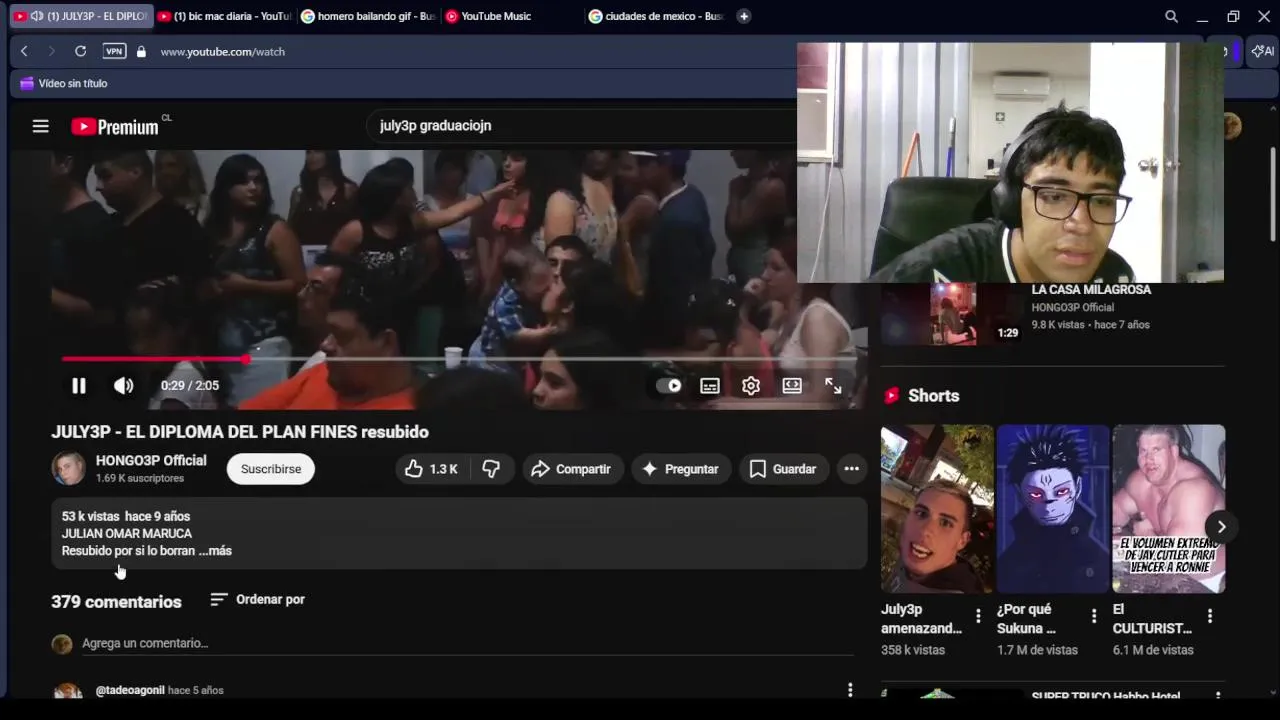Open the Preguntar AI button

click(681, 469)
